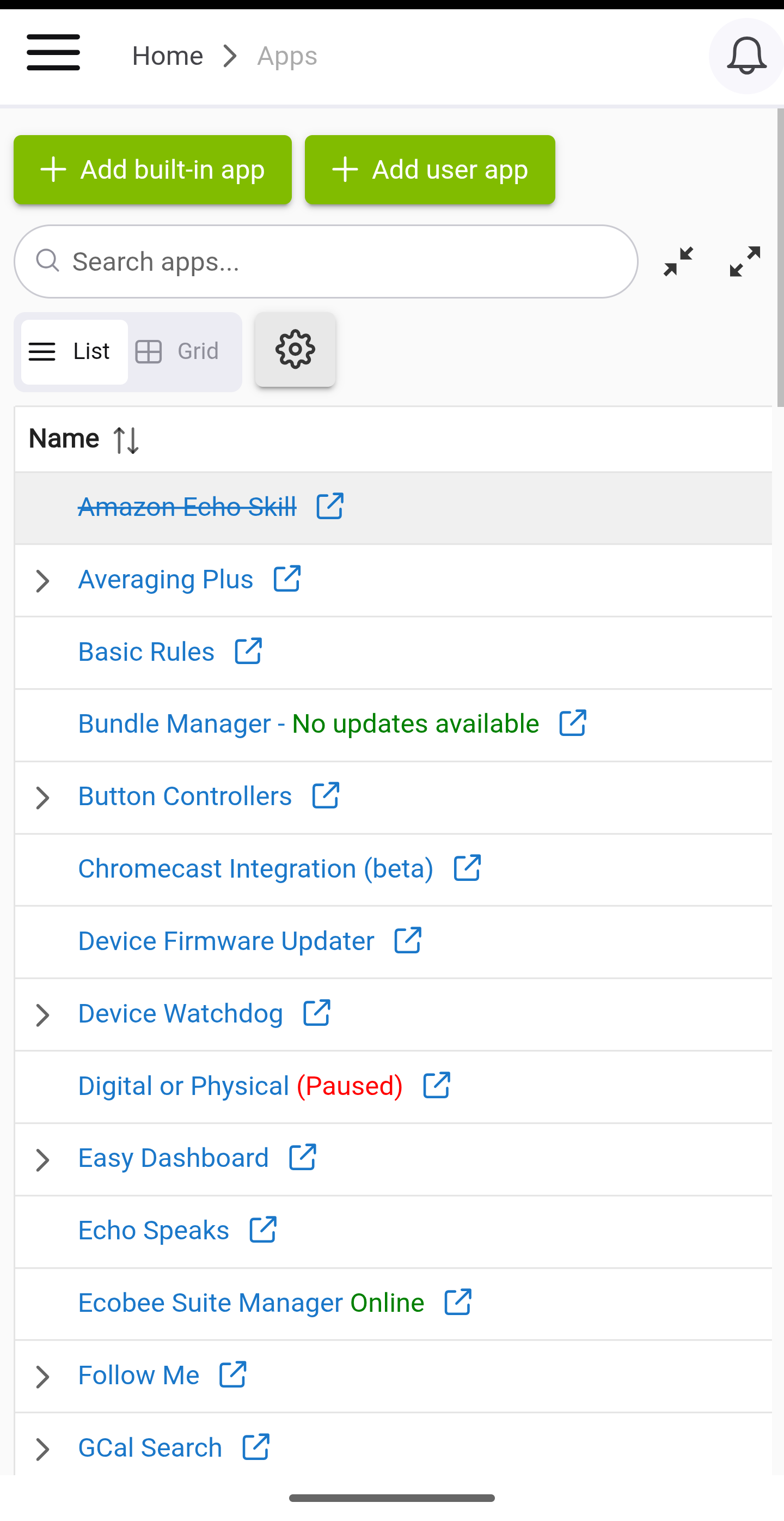This screenshot has width=784, height=1521.
Task: Open the Ecobee Suite Manager app link
Action: pos(210,1303)
